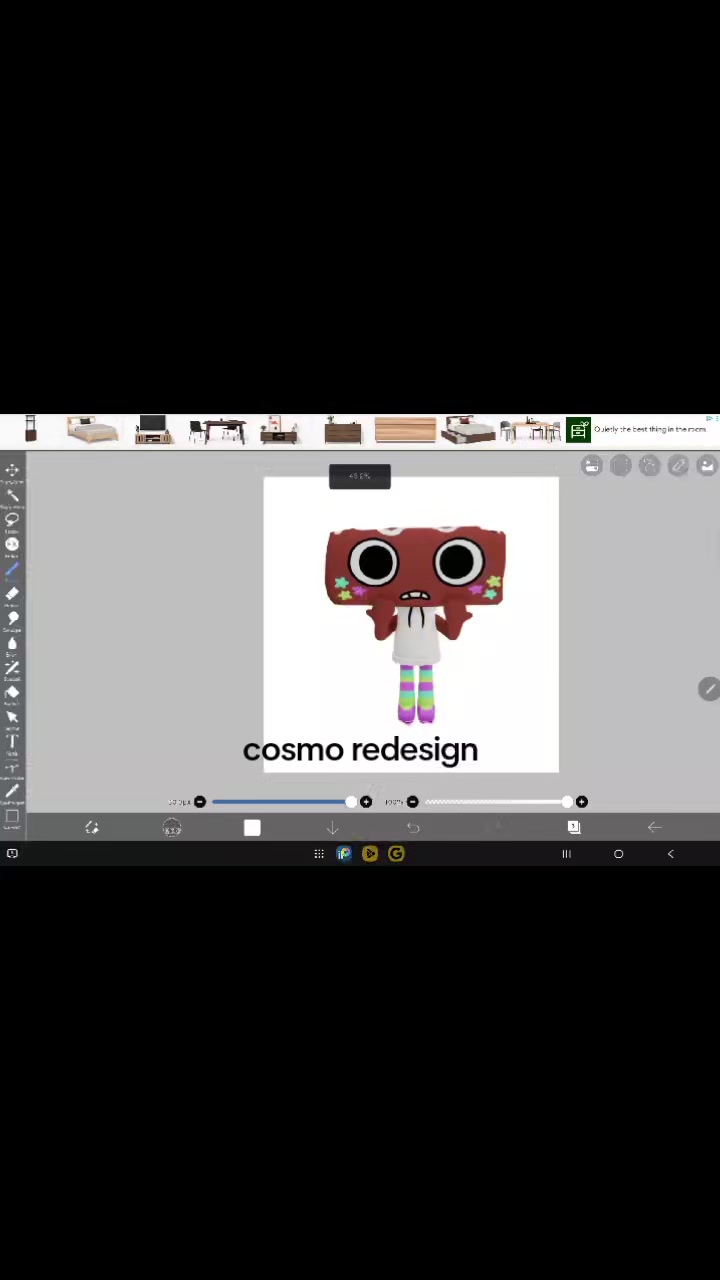Tap the screen capture icon in taskbar
The height and width of the screenshot is (1280, 720).
[12, 853]
